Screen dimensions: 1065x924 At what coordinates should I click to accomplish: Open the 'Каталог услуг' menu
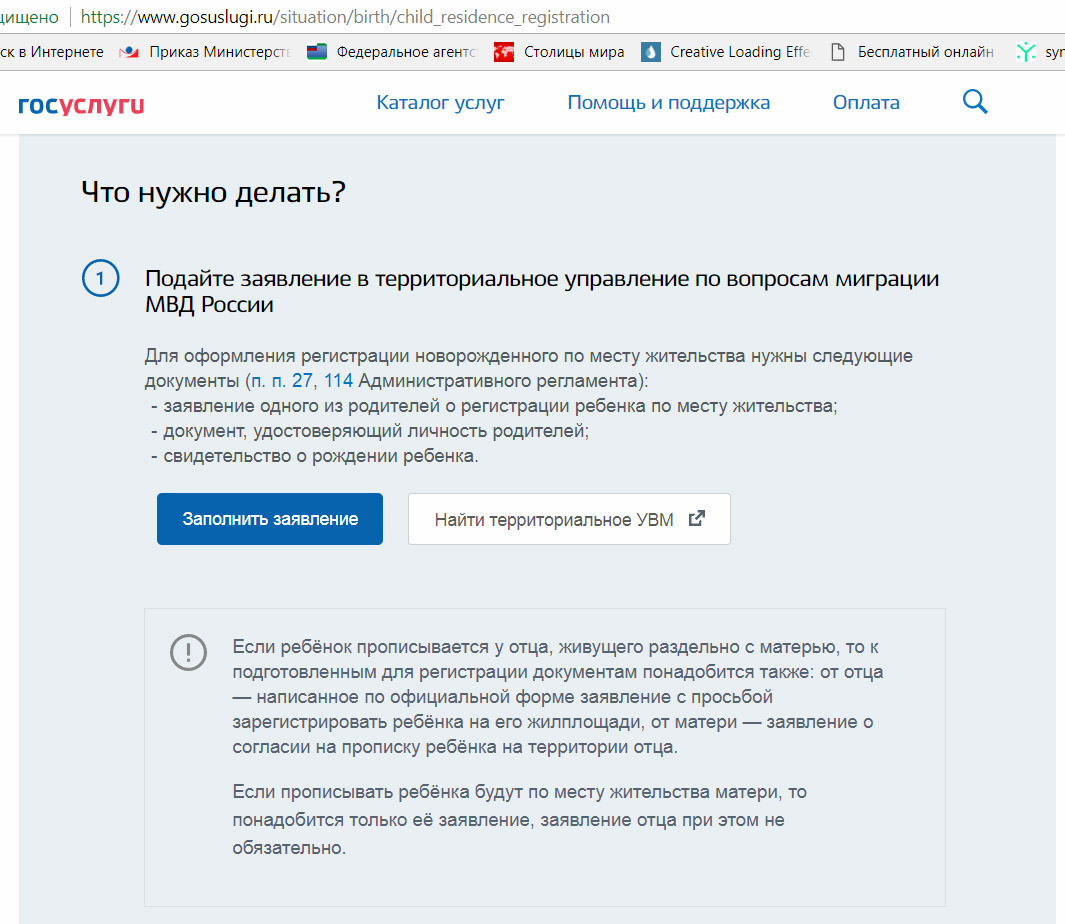point(440,103)
